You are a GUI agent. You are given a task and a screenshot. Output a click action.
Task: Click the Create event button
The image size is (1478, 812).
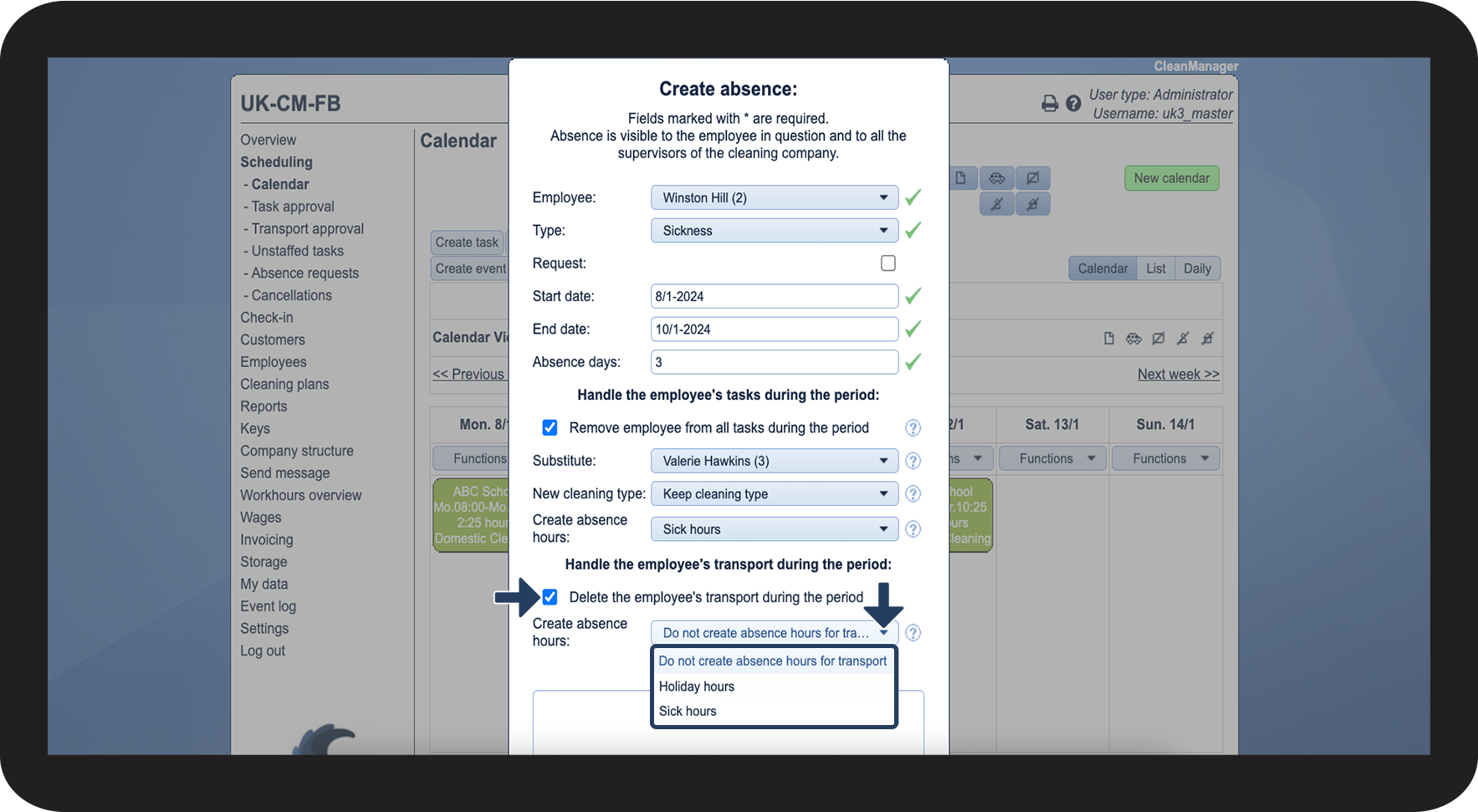[470, 268]
